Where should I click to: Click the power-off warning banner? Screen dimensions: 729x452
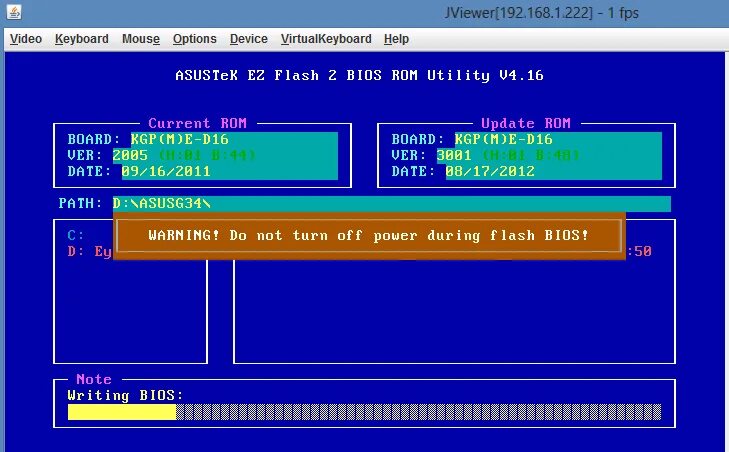coord(369,235)
